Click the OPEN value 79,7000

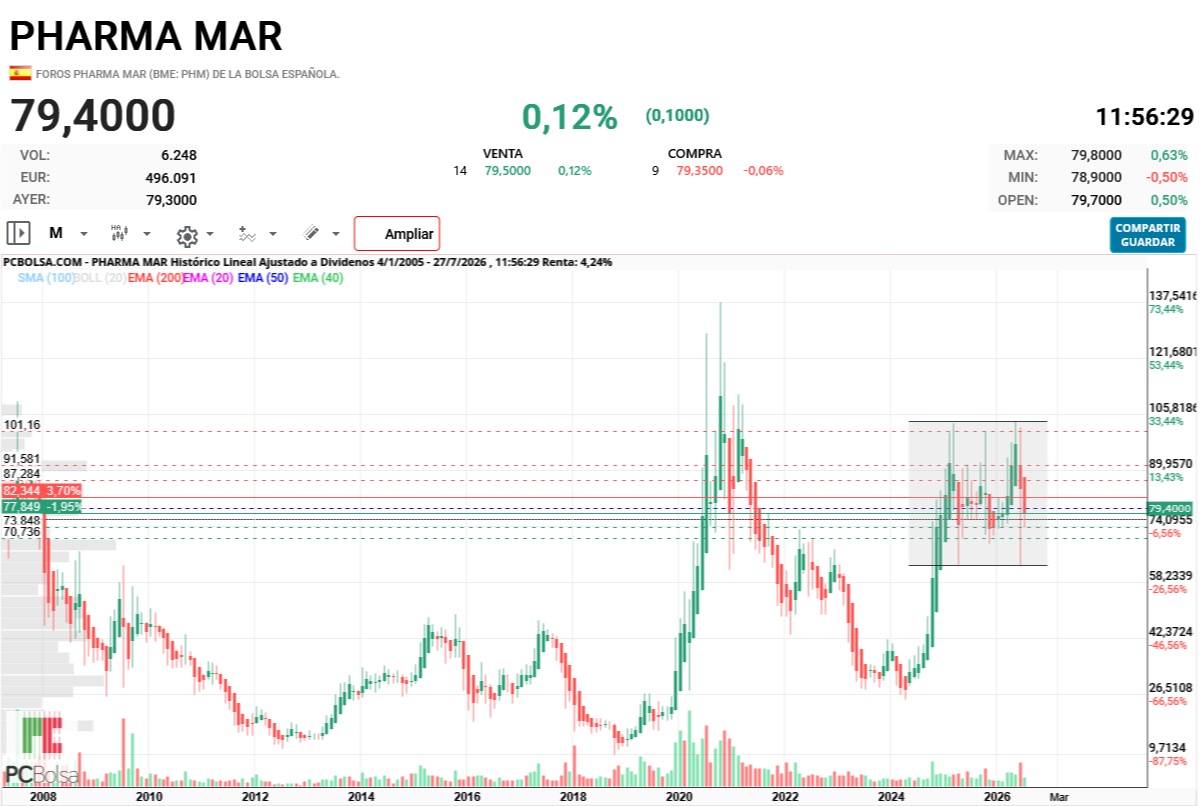(1096, 200)
